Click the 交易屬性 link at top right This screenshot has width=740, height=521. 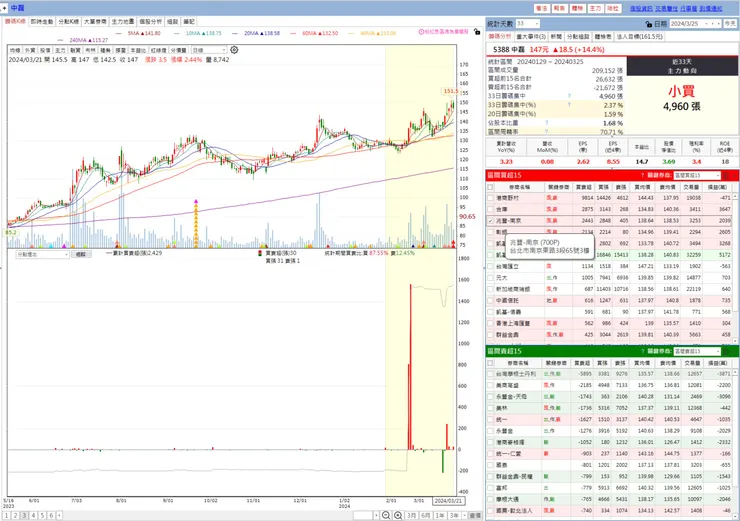(666, 8)
